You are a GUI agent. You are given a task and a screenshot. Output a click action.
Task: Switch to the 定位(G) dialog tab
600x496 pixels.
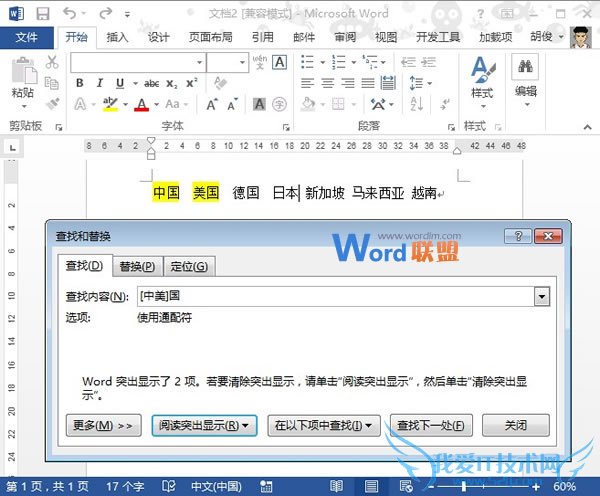pyautogui.click(x=189, y=266)
